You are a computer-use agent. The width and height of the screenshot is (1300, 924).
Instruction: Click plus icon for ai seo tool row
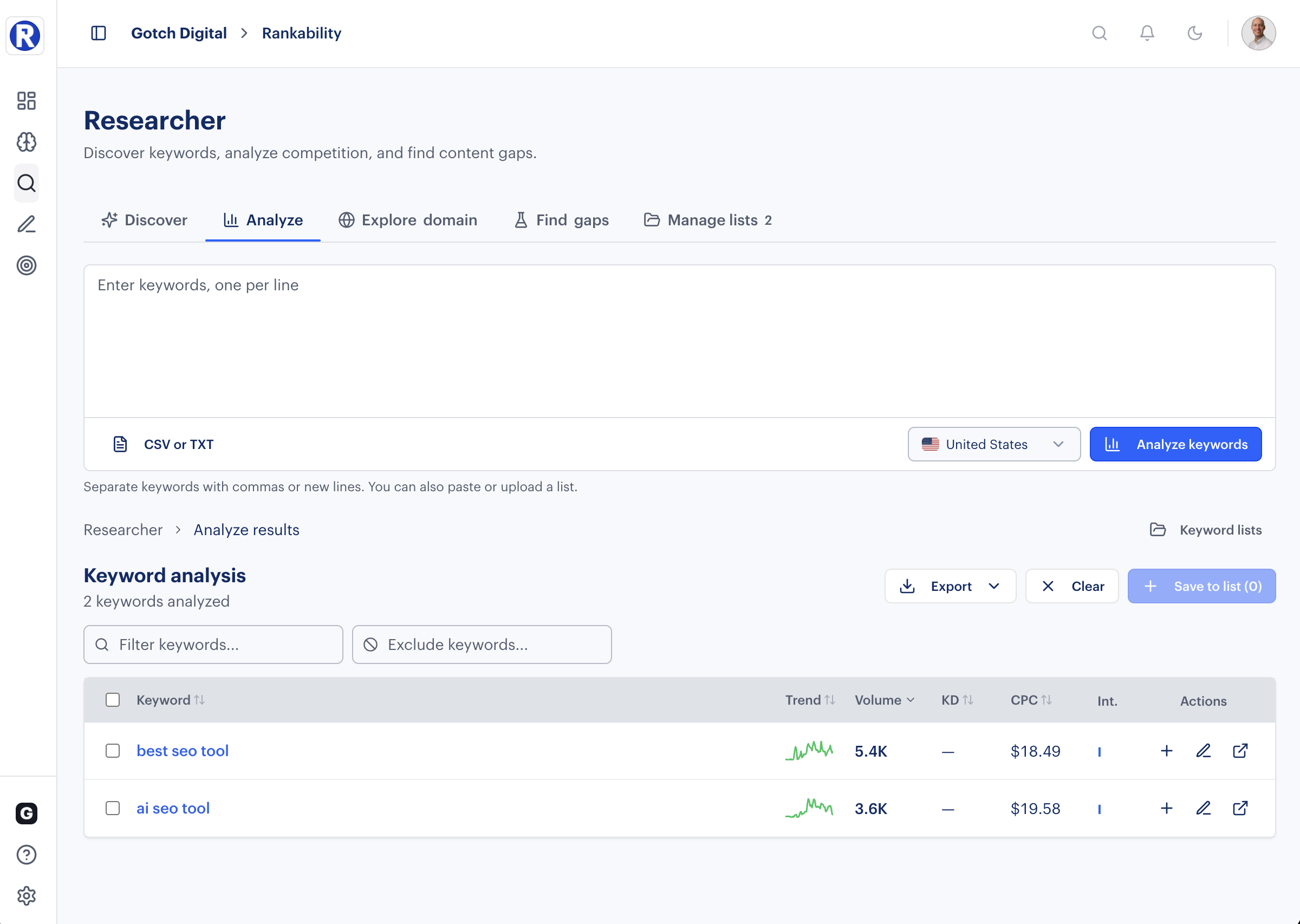tap(1166, 808)
